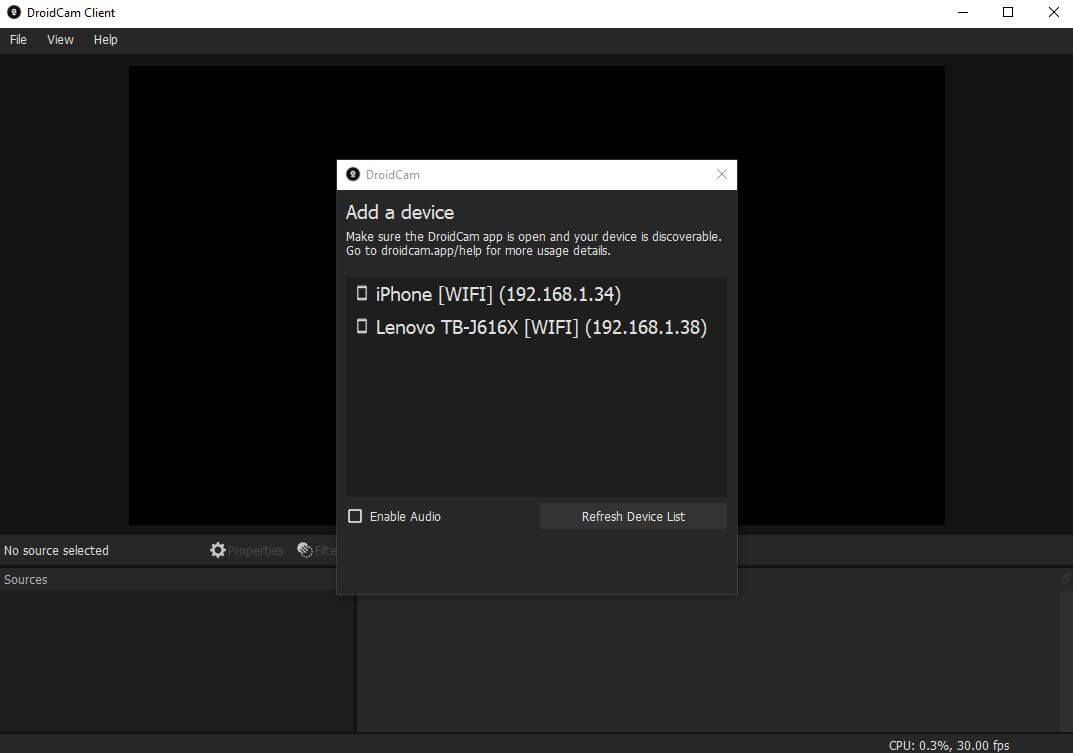Click the Filters icon in source toolbar
The image size is (1073, 753).
tap(306, 550)
